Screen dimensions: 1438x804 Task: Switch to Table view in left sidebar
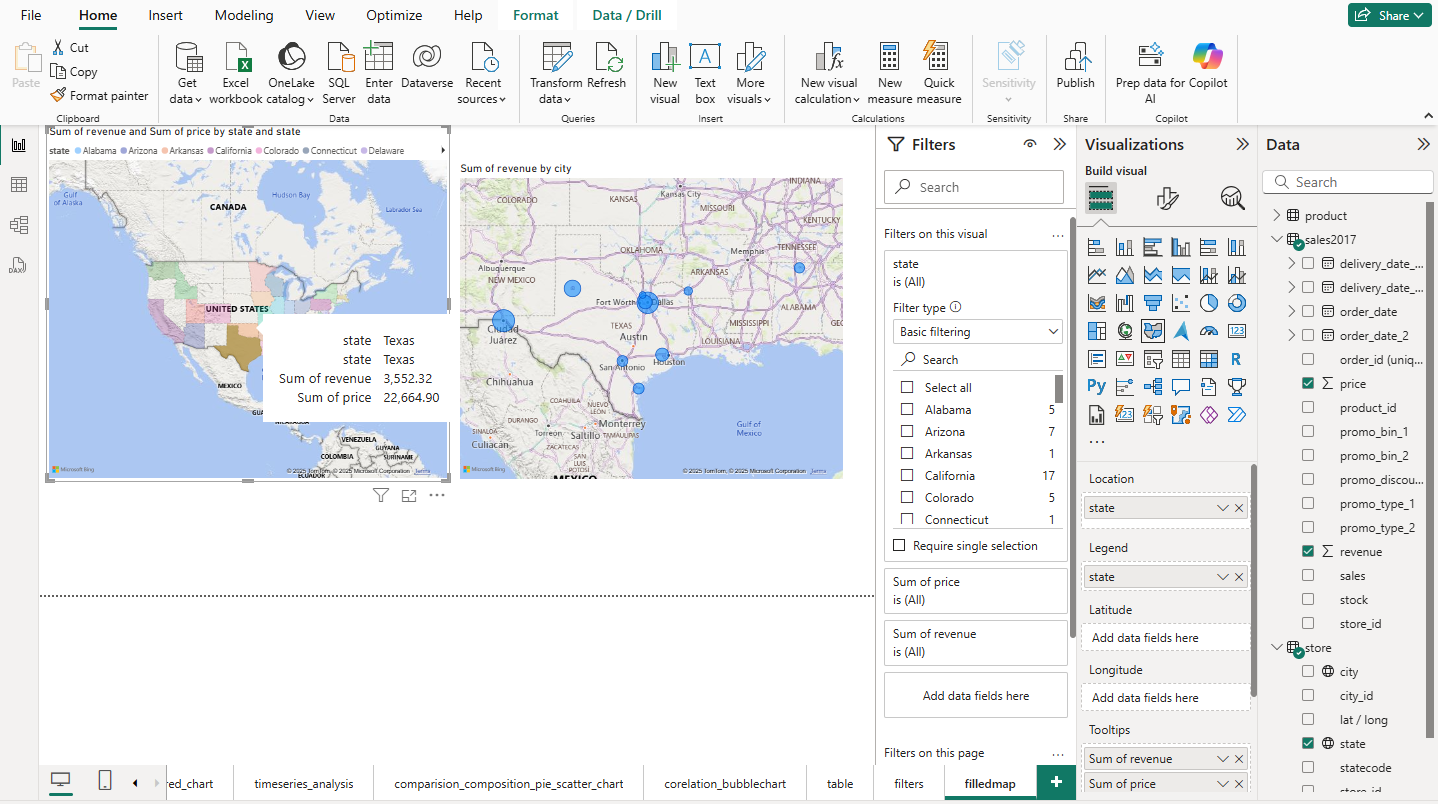point(18,185)
